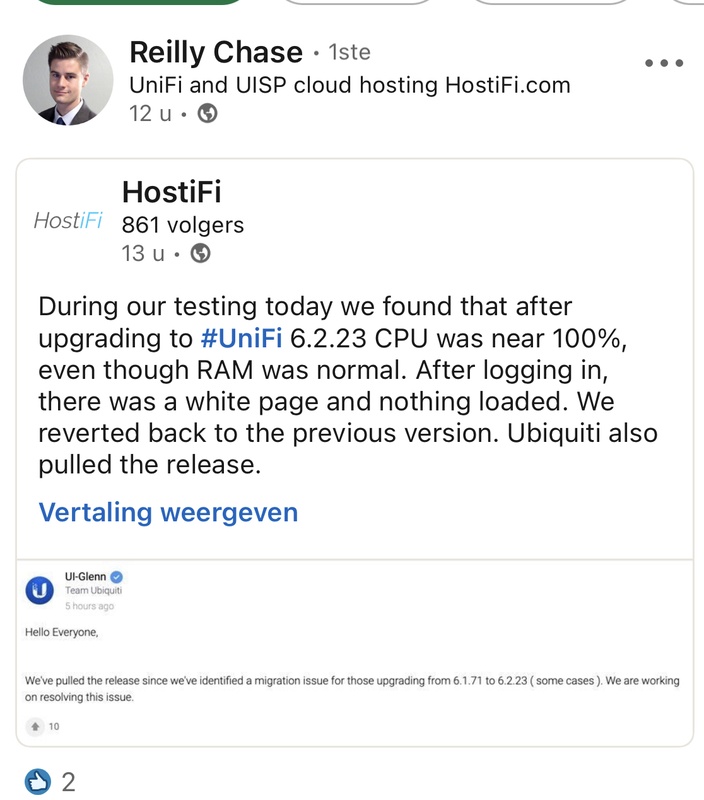Click the "5 hours ago" comment timestamp
The height and width of the screenshot is (800, 704).
[89, 606]
